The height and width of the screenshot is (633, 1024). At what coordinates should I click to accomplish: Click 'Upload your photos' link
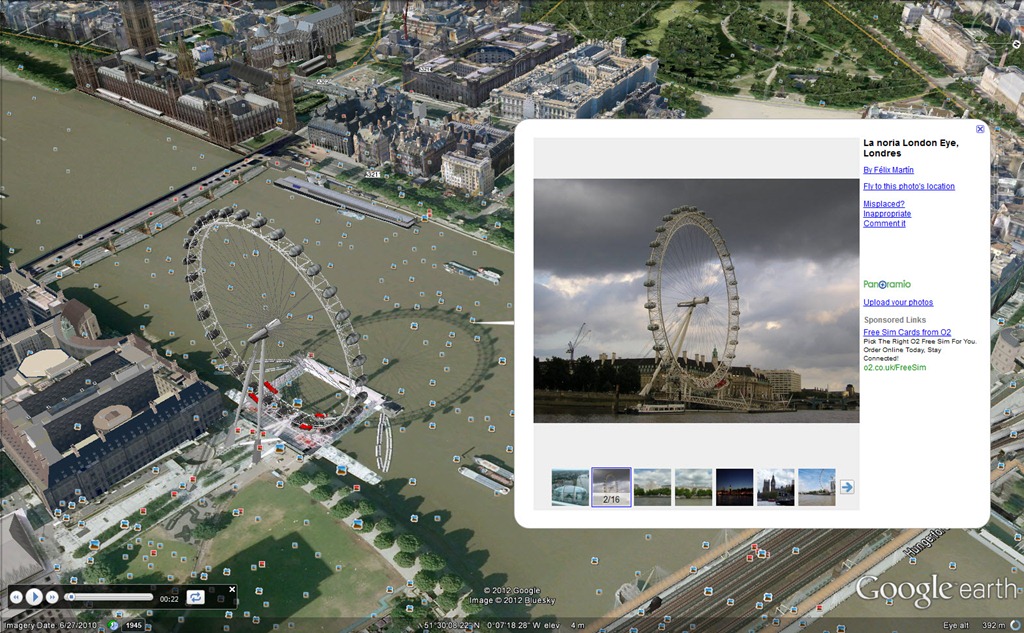[x=898, y=302]
